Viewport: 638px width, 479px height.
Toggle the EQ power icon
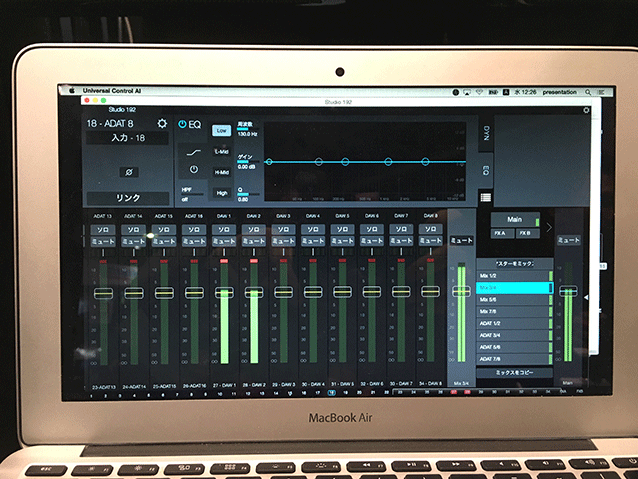pos(182,124)
